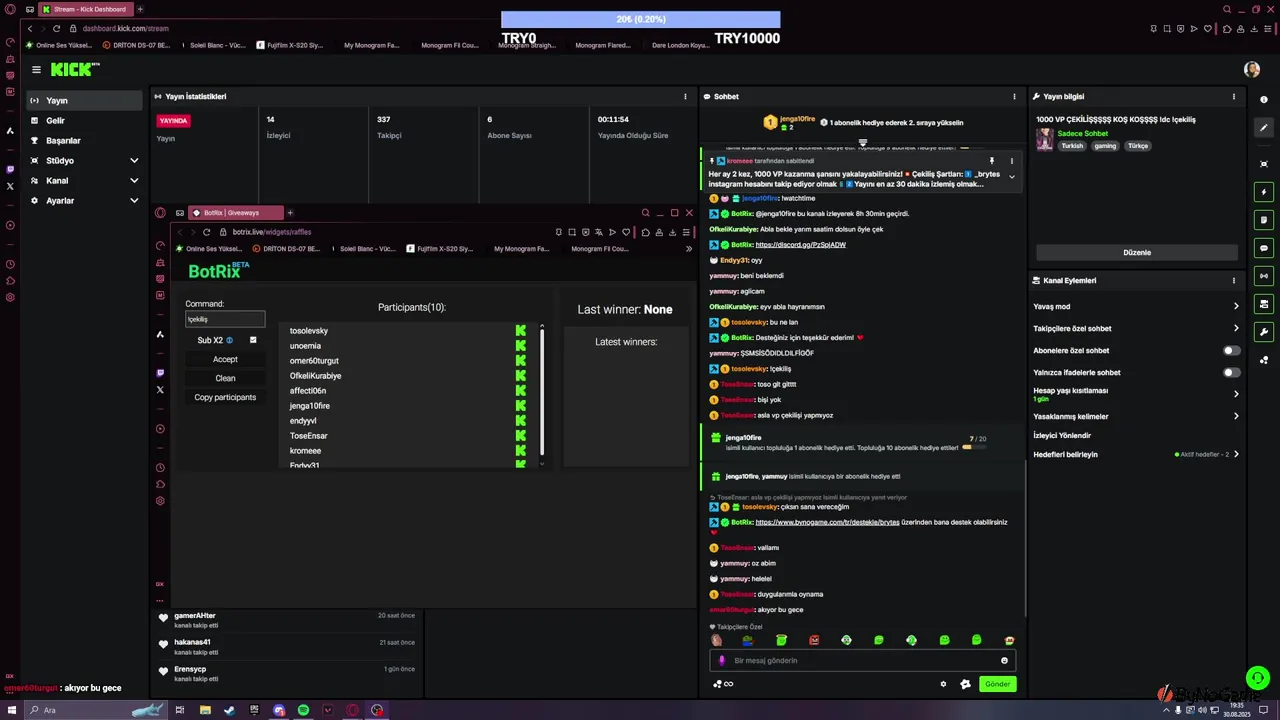Expand the pinned message chevron
Viewport: 1280px width, 720px height.
(x=1011, y=177)
